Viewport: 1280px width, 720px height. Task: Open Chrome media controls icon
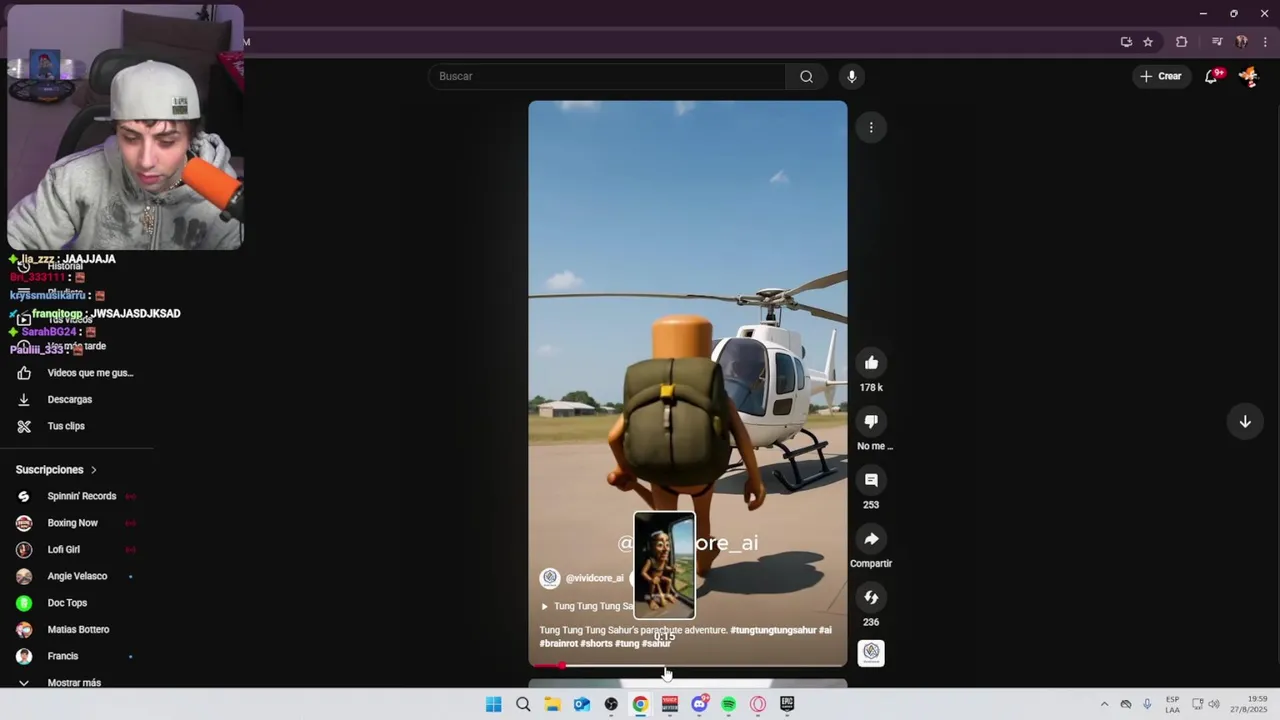pos(1217,42)
